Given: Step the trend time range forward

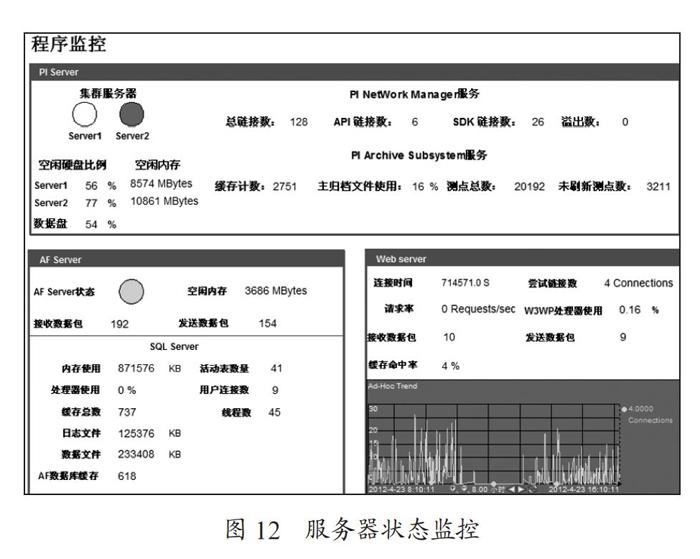Looking at the screenshot, I should (521, 489).
